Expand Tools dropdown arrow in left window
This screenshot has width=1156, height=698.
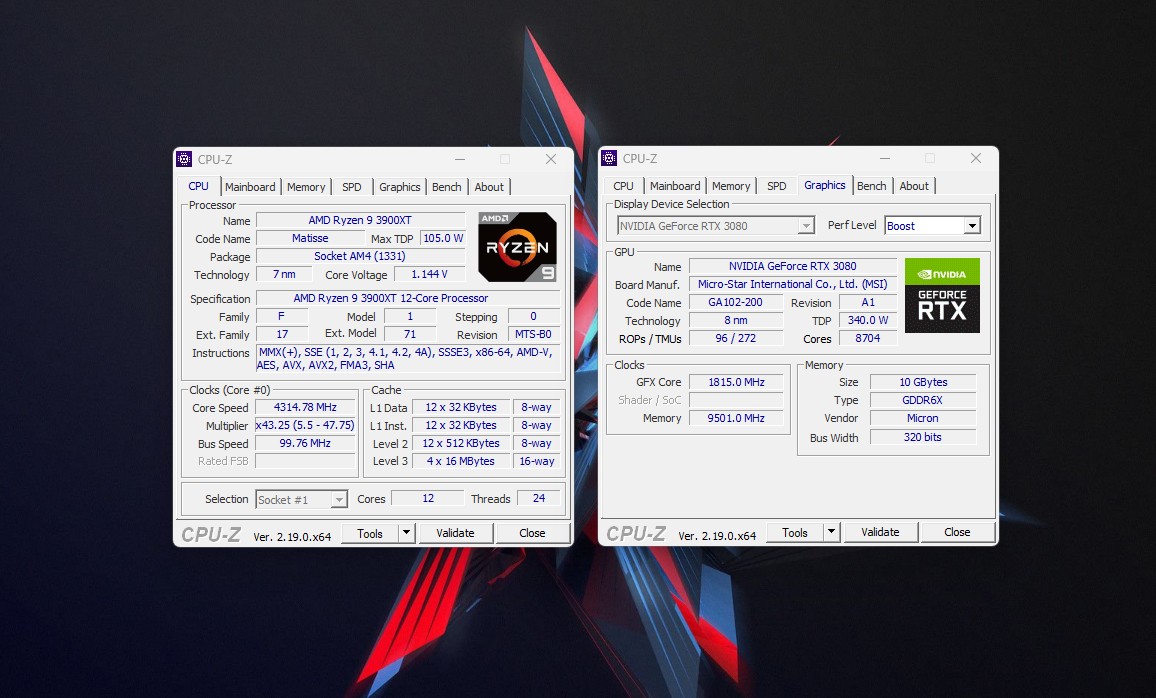(406, 532)
